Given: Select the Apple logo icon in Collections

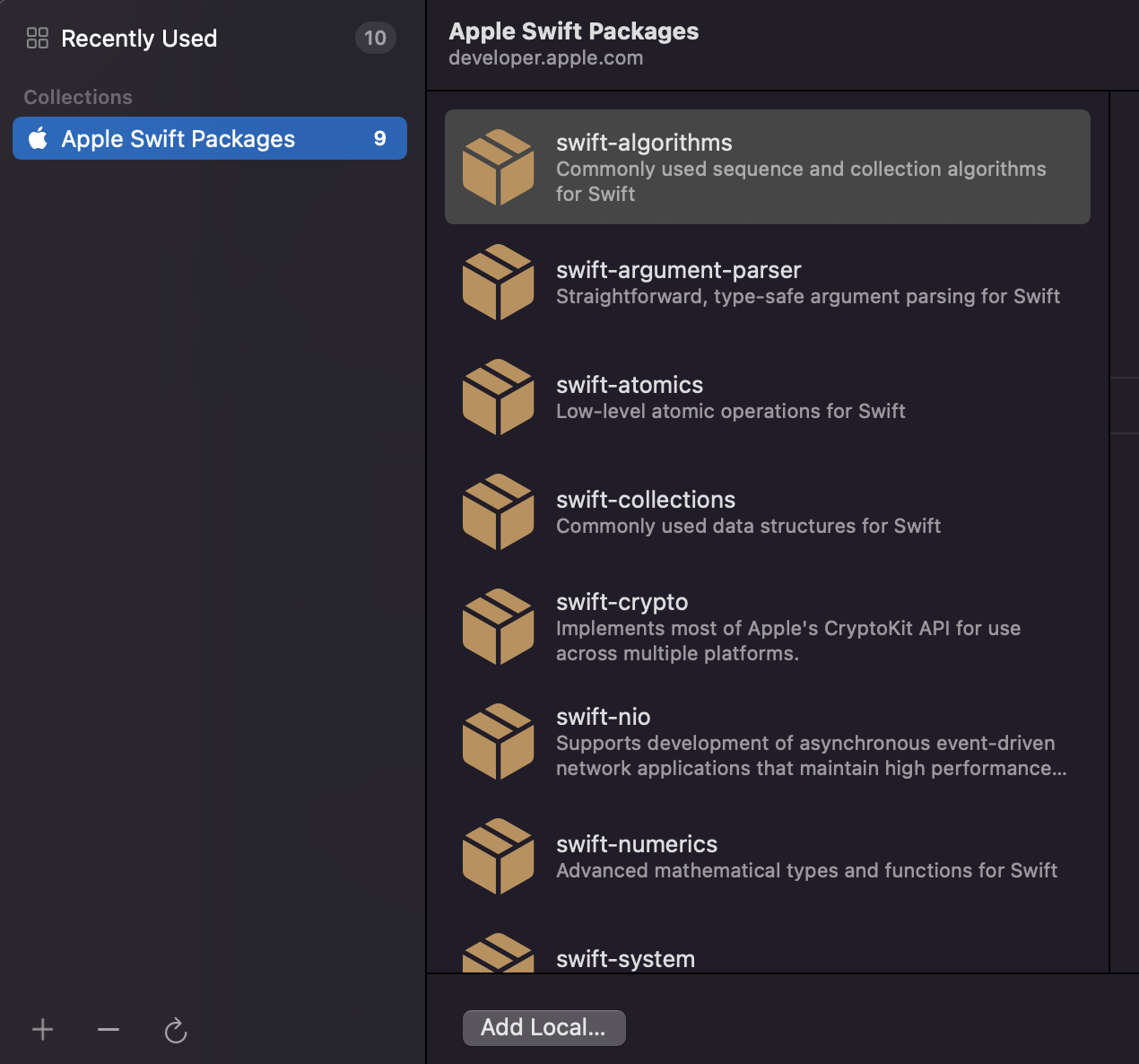Looking at the screenshot, I should click(38, 138).
